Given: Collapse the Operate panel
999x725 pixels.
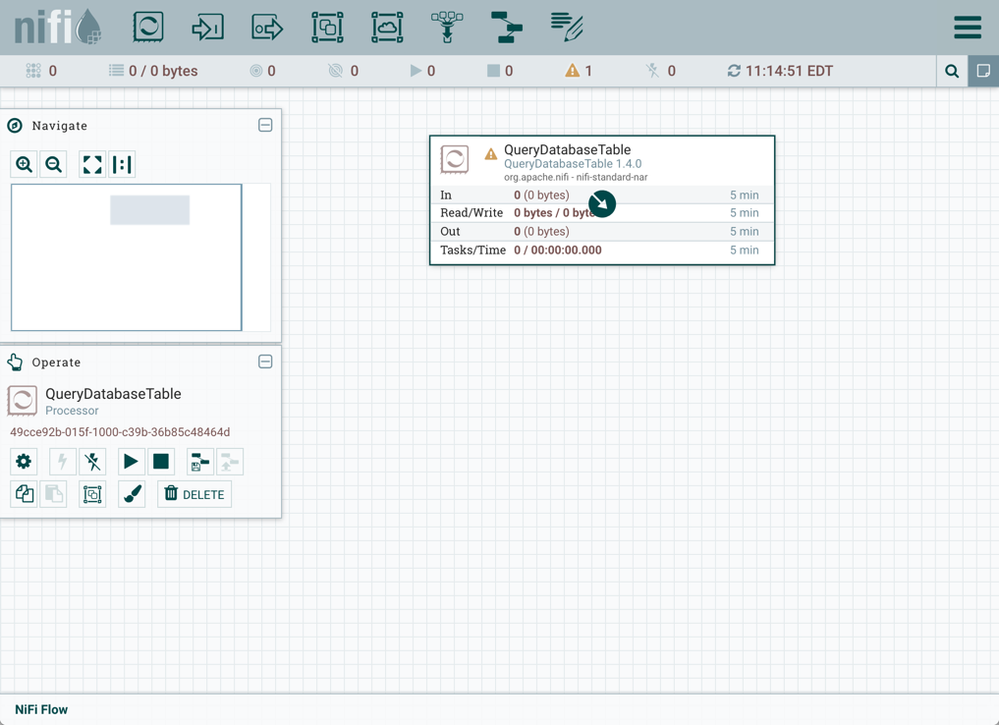Looking at the screenshot, I should coord(265,362).
